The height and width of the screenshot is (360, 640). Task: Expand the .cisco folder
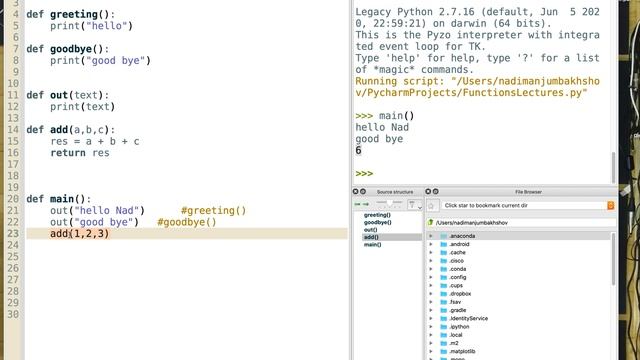tap(431, 260)
